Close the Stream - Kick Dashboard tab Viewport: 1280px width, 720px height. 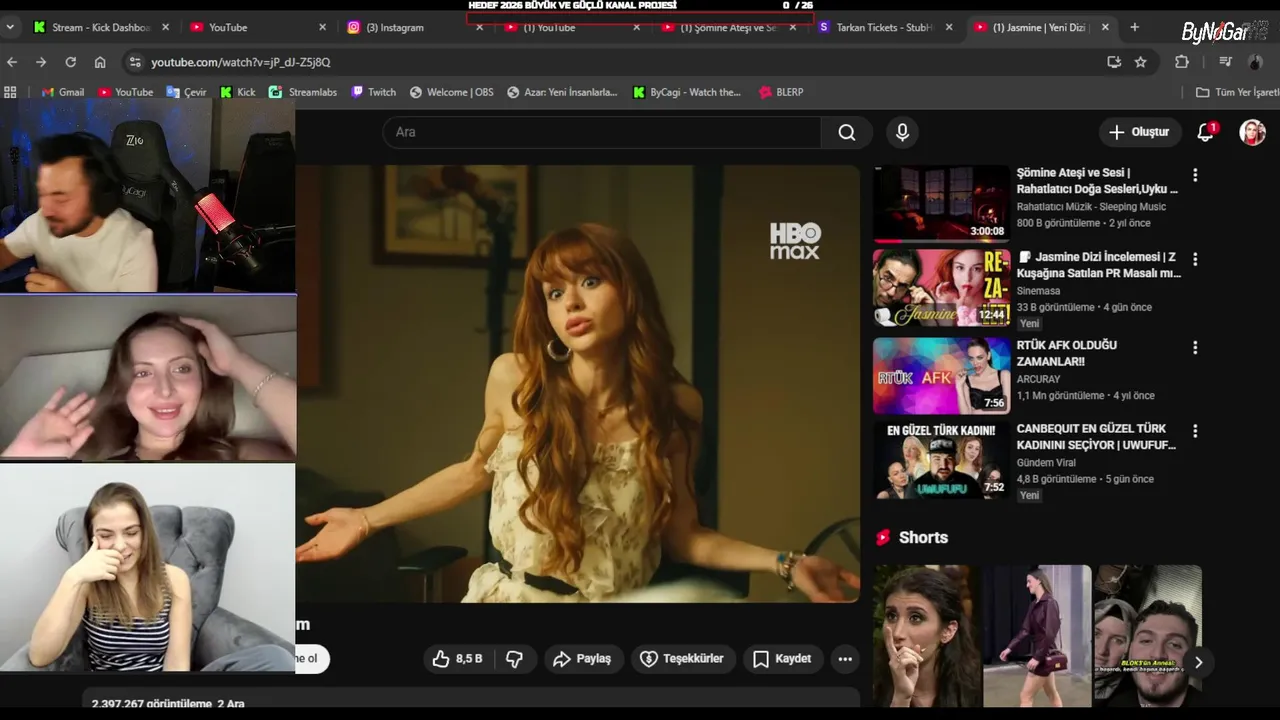[x=165, y=27]
